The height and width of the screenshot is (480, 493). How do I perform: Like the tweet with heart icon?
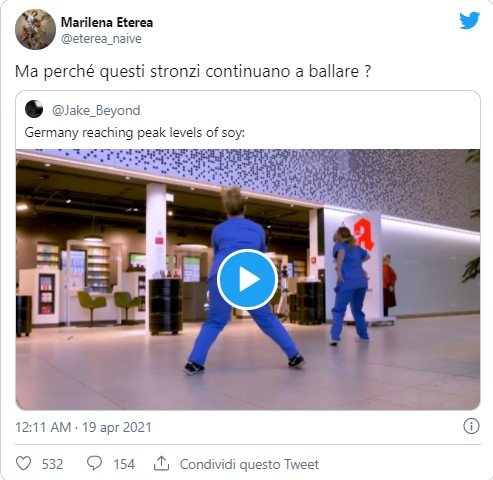pyautogui.click(x=24, y=463)
